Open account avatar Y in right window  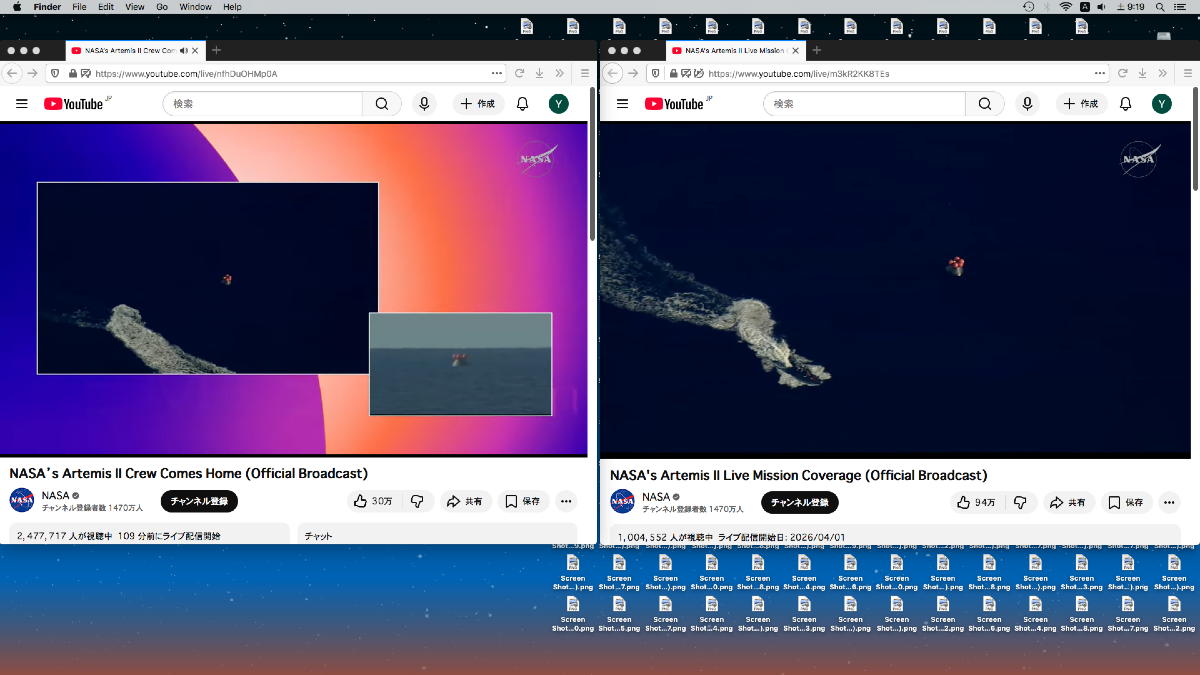point(1161,104)
